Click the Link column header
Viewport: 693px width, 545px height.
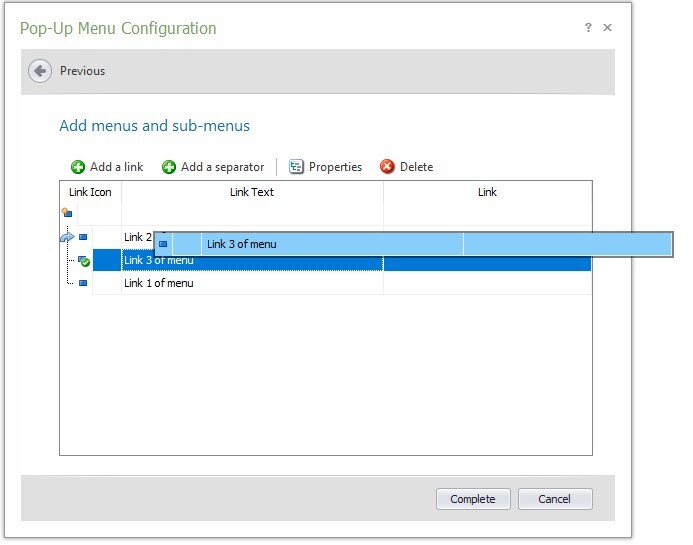[487, 192]
